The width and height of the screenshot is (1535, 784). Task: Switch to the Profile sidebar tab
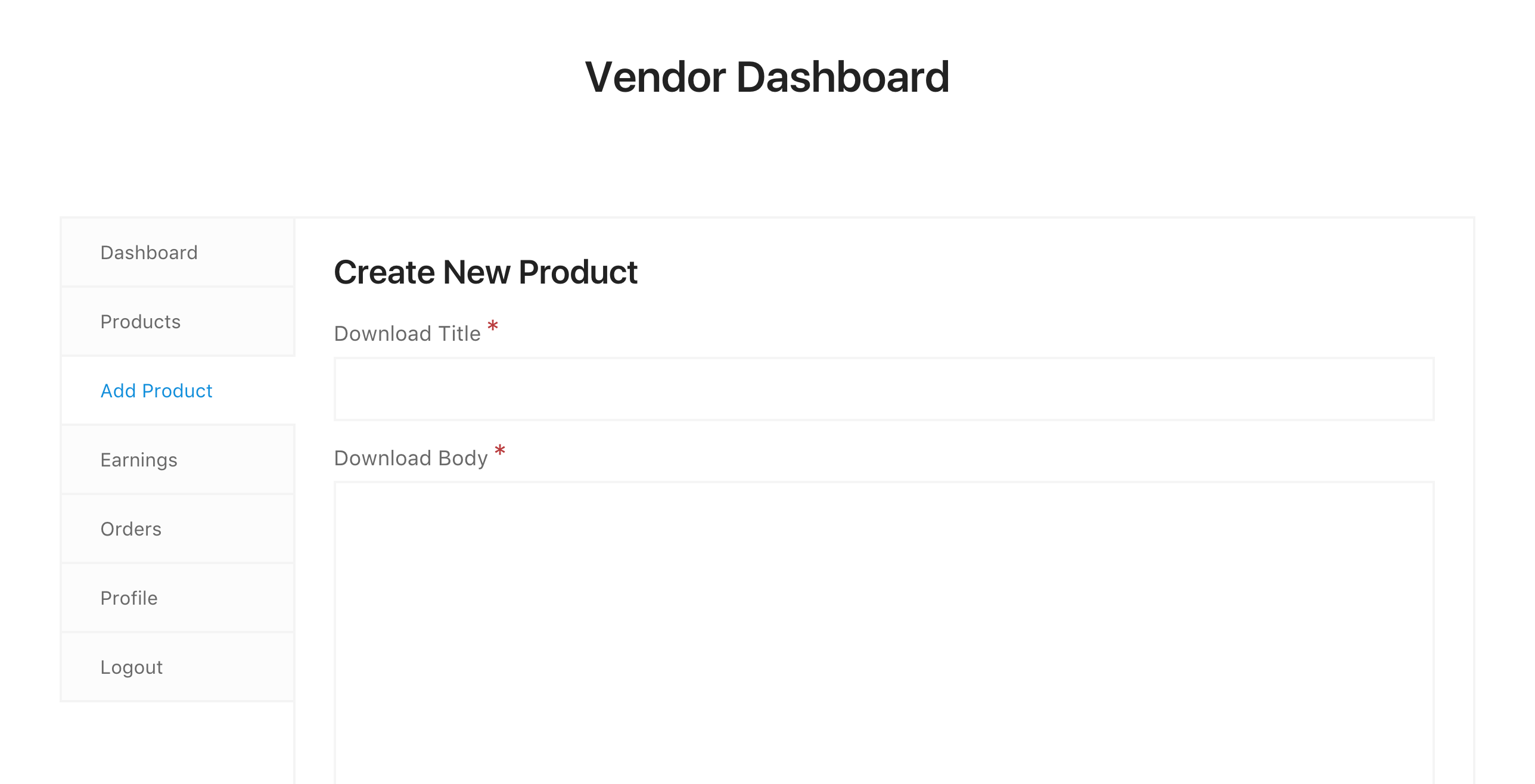click(x=129, y=598)
